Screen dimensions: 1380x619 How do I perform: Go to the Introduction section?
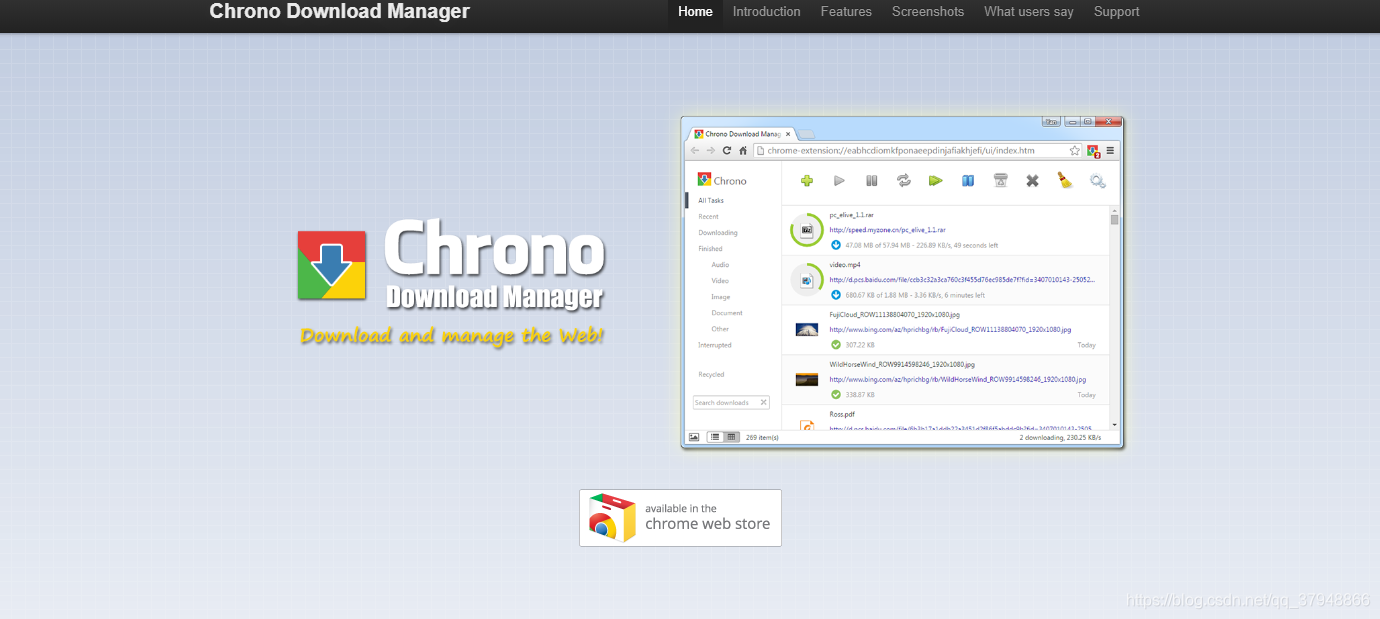click(x=766, y=12)
